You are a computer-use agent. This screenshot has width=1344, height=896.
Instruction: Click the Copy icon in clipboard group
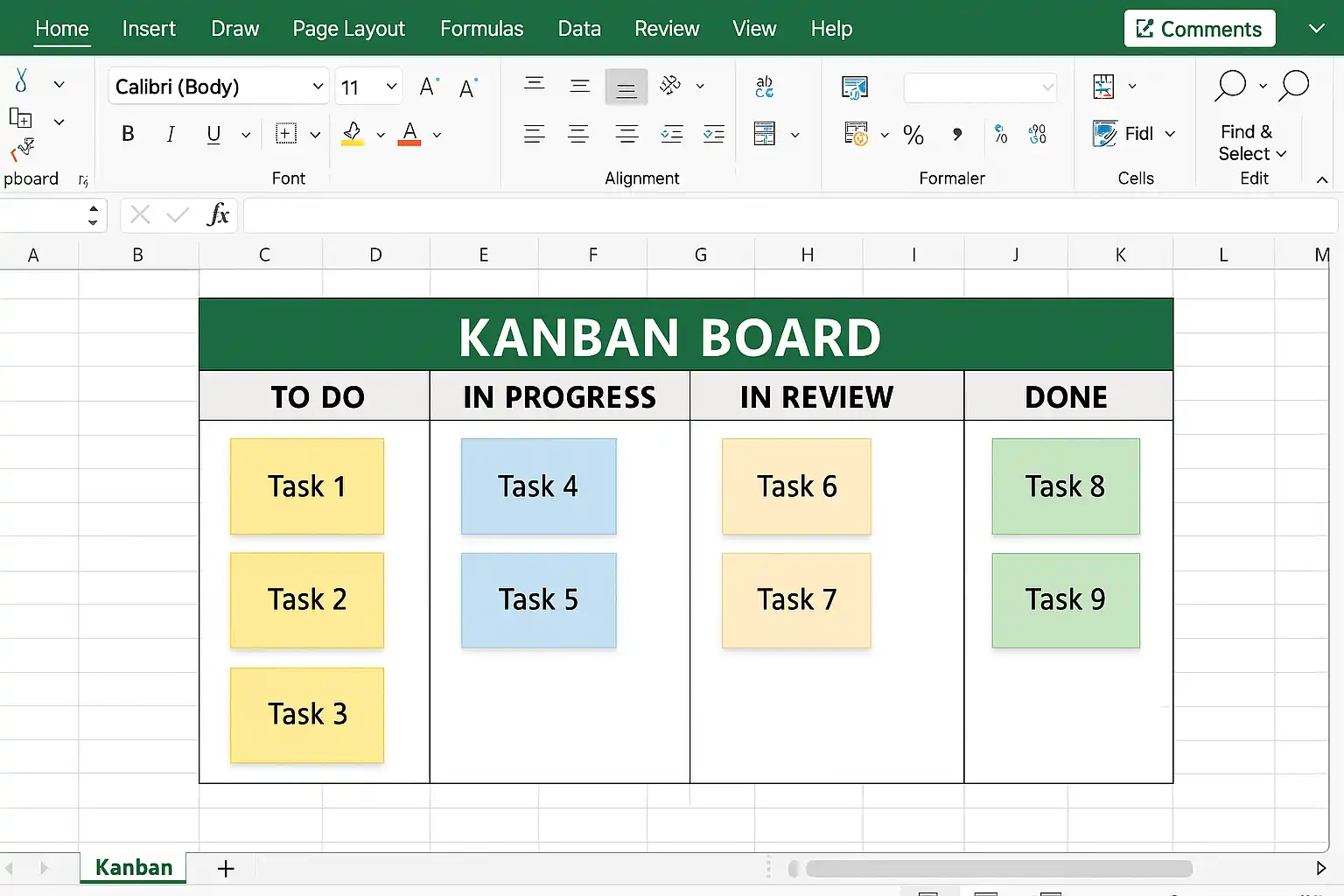click(21, 118)
